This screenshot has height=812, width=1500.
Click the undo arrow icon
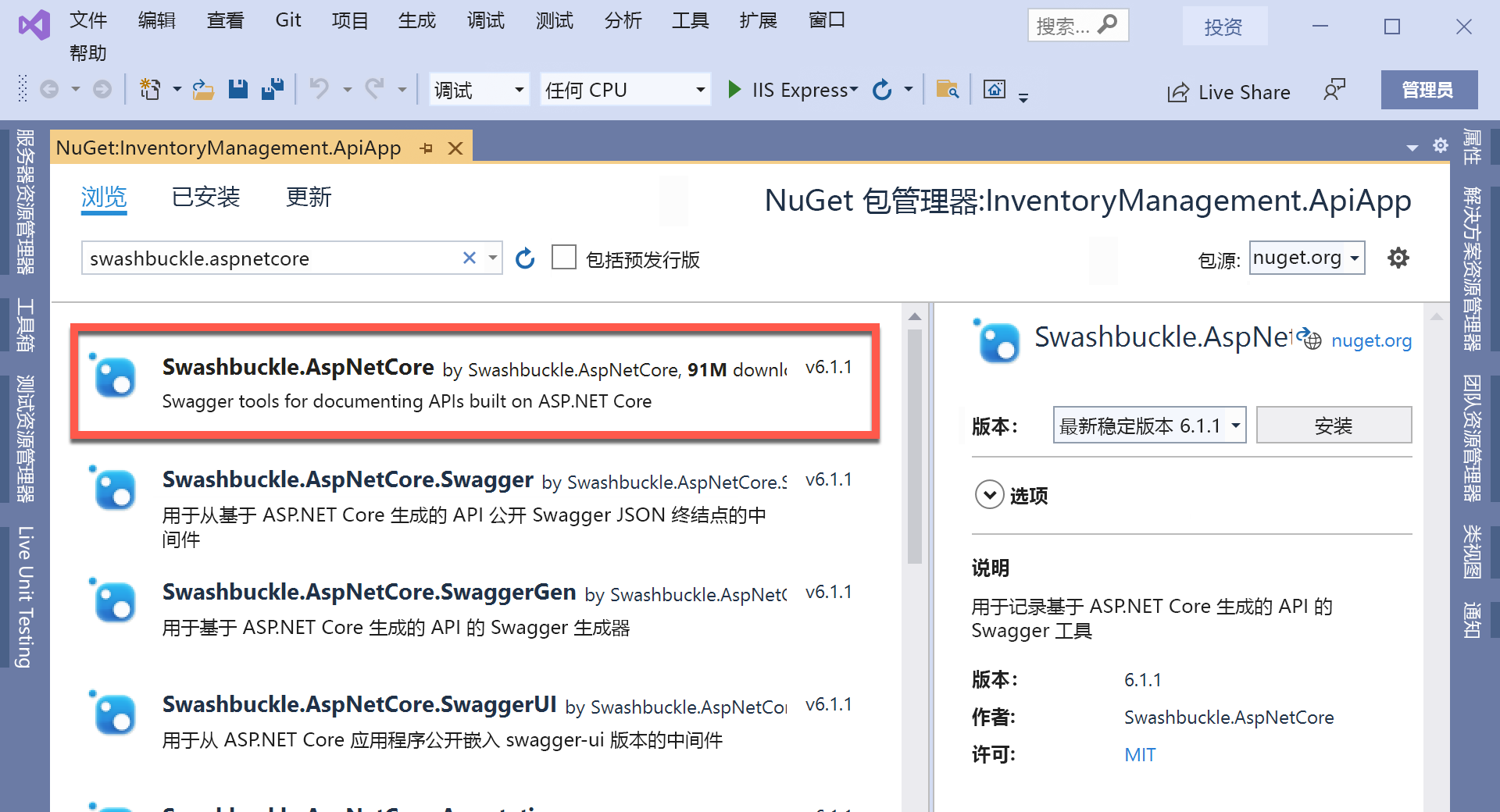(x=320, y=89)
